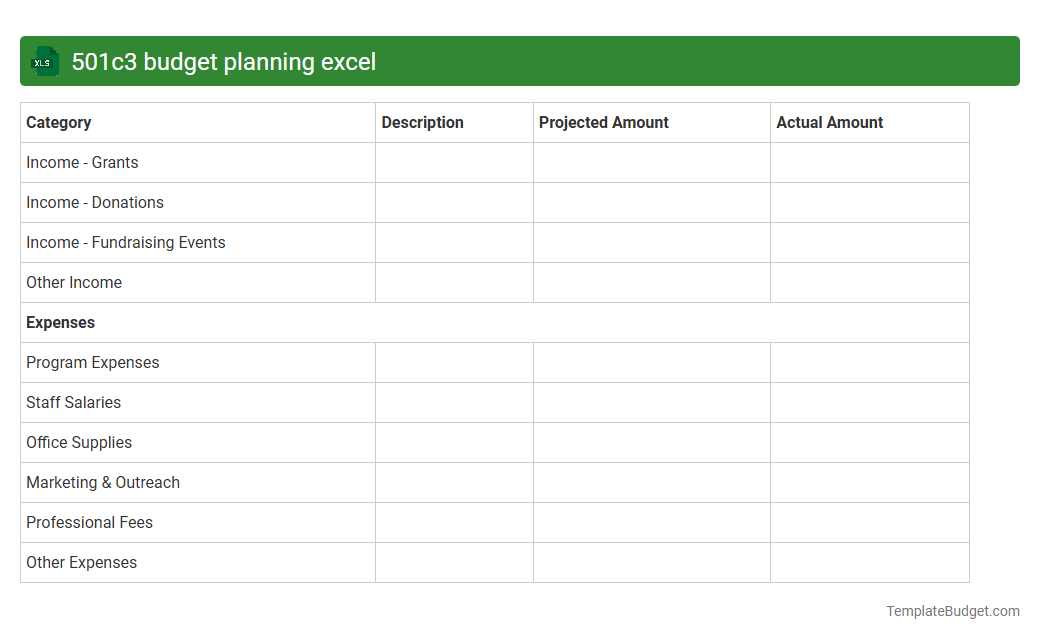Click Income - Fundraising Events cell

click(125, 242)
